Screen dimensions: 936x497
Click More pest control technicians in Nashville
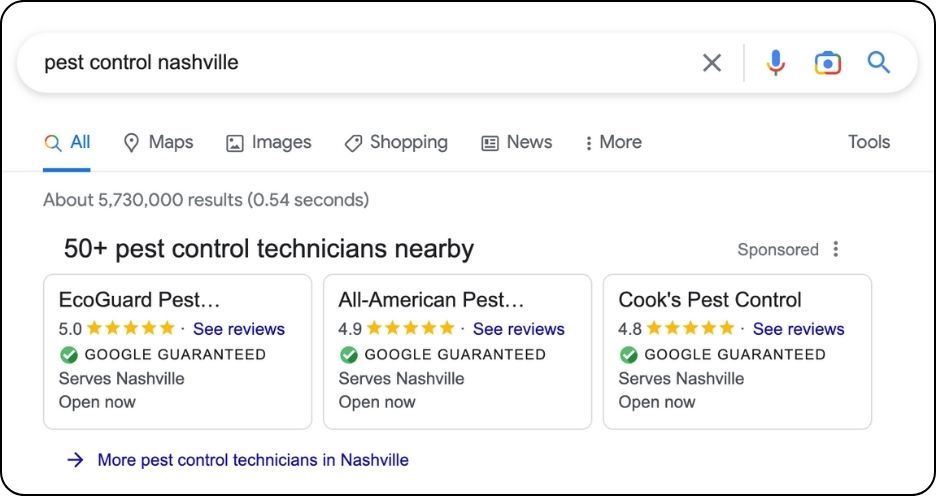pyautogui.click(x=253, y=460)
